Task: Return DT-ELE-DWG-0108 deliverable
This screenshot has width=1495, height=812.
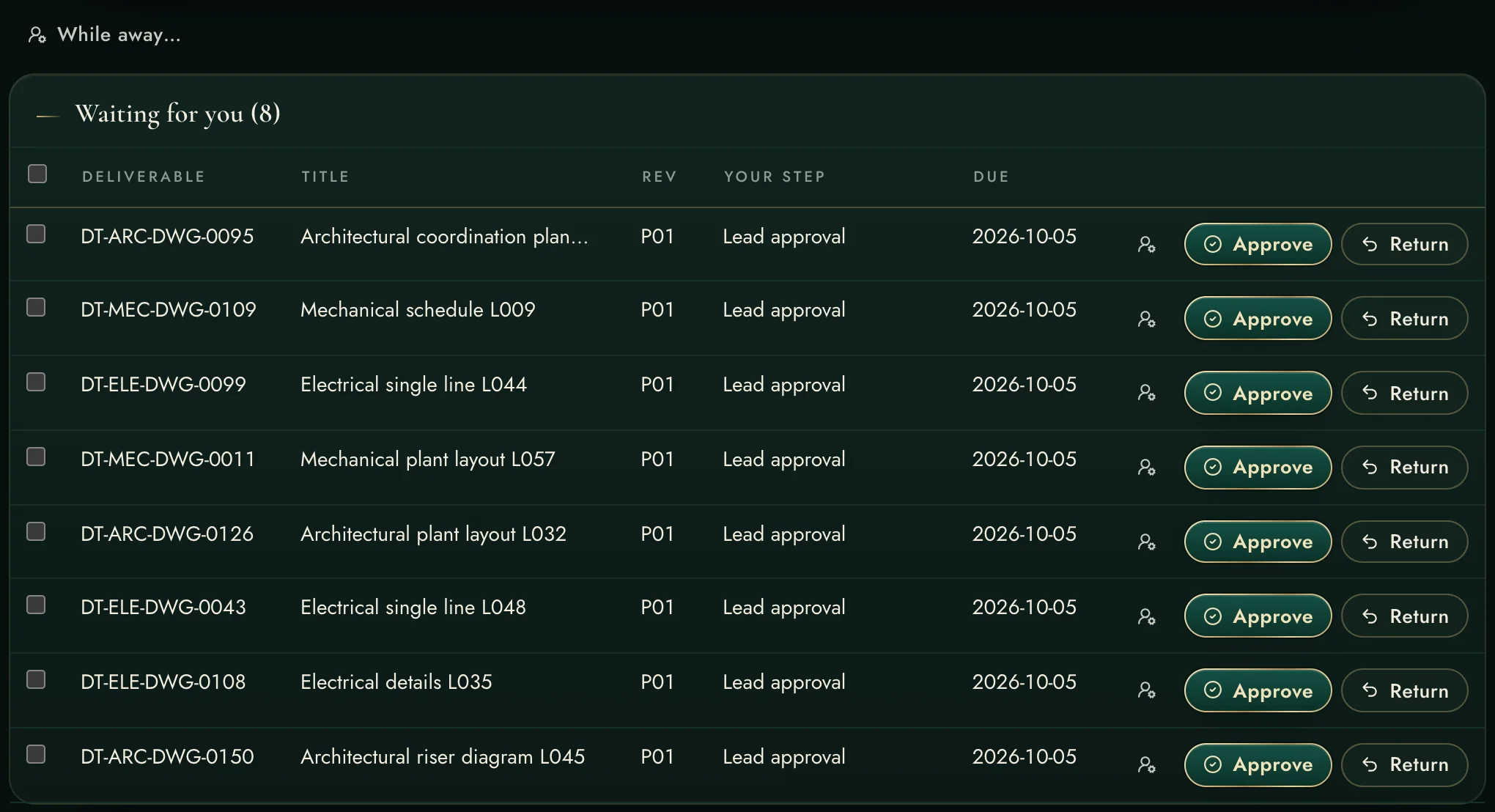Action: (x=1404, y=690)
